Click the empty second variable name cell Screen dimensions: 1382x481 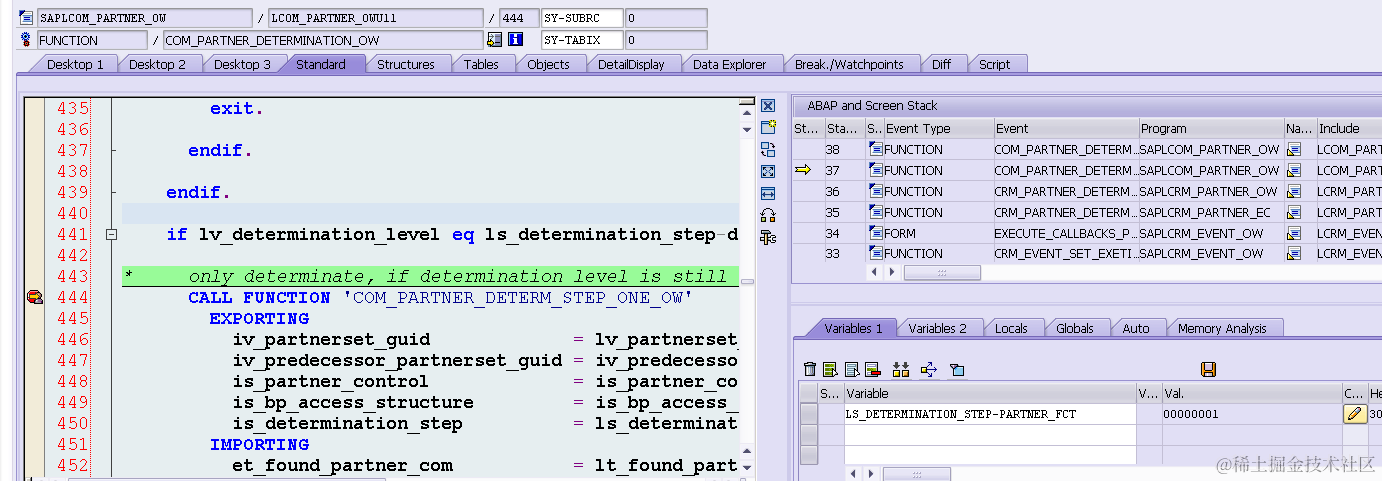[990, 434]
